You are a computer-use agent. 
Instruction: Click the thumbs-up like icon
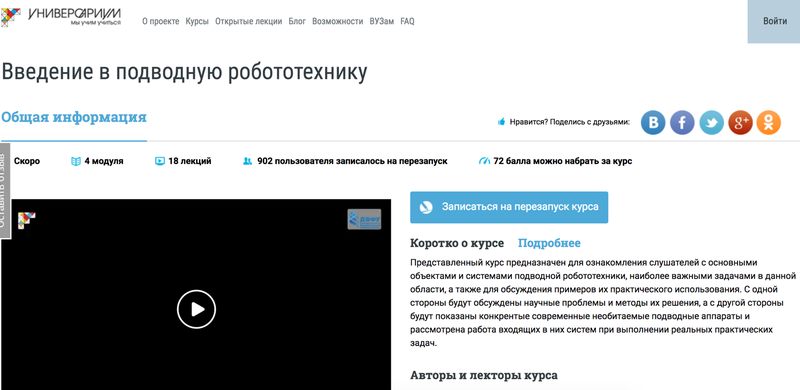coord(502,122)
